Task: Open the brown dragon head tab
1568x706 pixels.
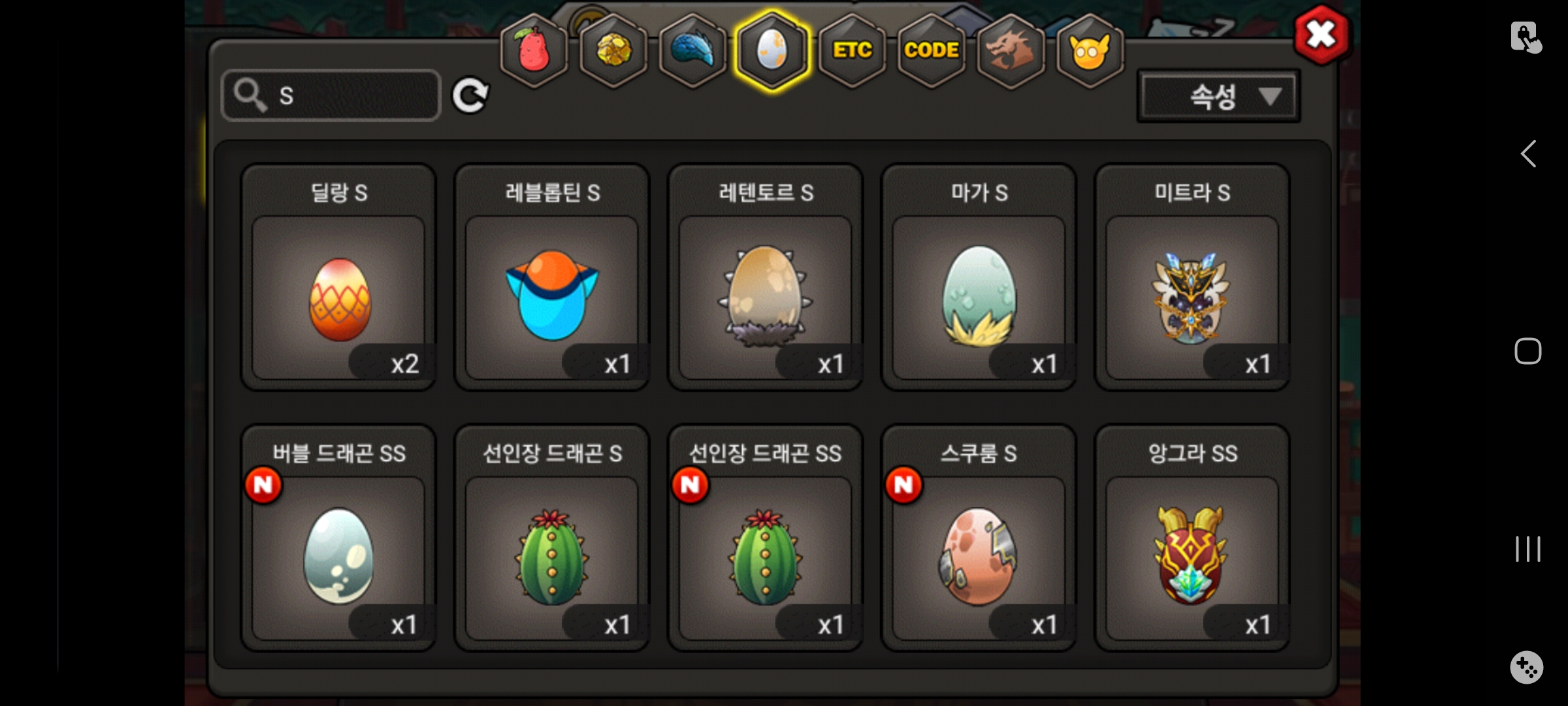Action: pos(1011,50)
